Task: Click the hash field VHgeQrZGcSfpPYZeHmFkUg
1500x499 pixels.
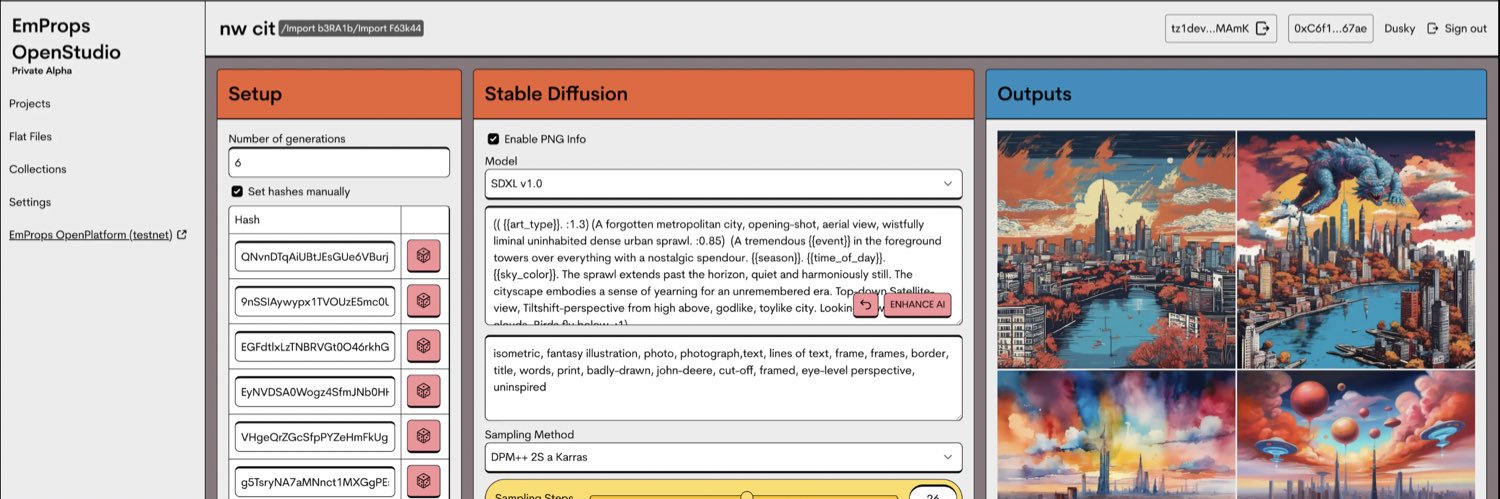Action: (315, 437)
